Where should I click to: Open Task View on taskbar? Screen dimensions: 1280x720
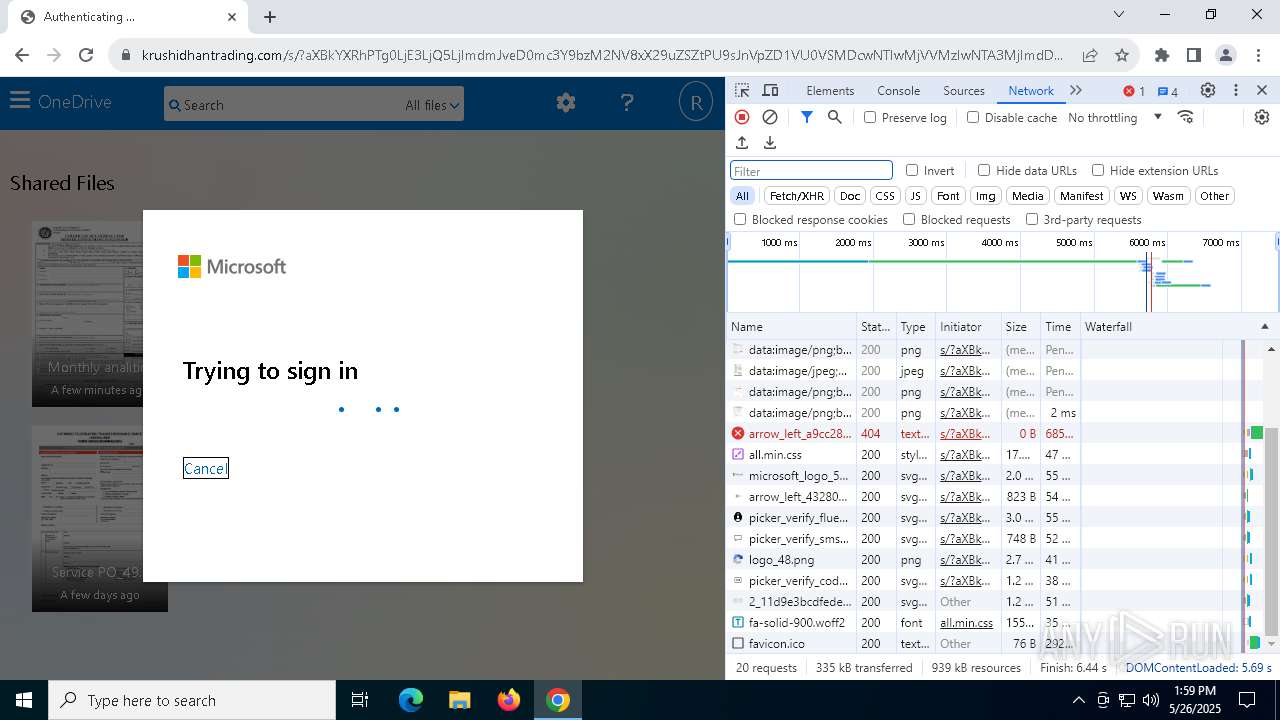(360, 700)
